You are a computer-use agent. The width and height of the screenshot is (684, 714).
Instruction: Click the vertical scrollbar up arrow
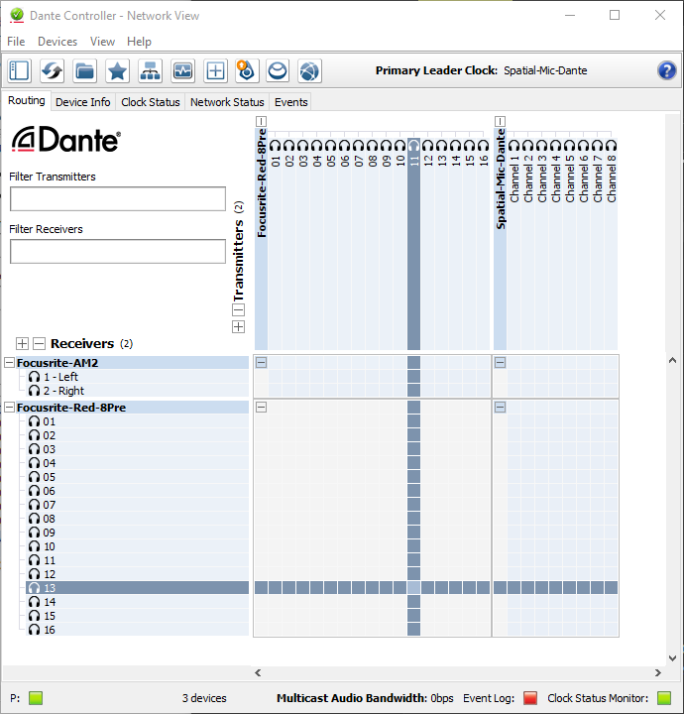[672, 360]
